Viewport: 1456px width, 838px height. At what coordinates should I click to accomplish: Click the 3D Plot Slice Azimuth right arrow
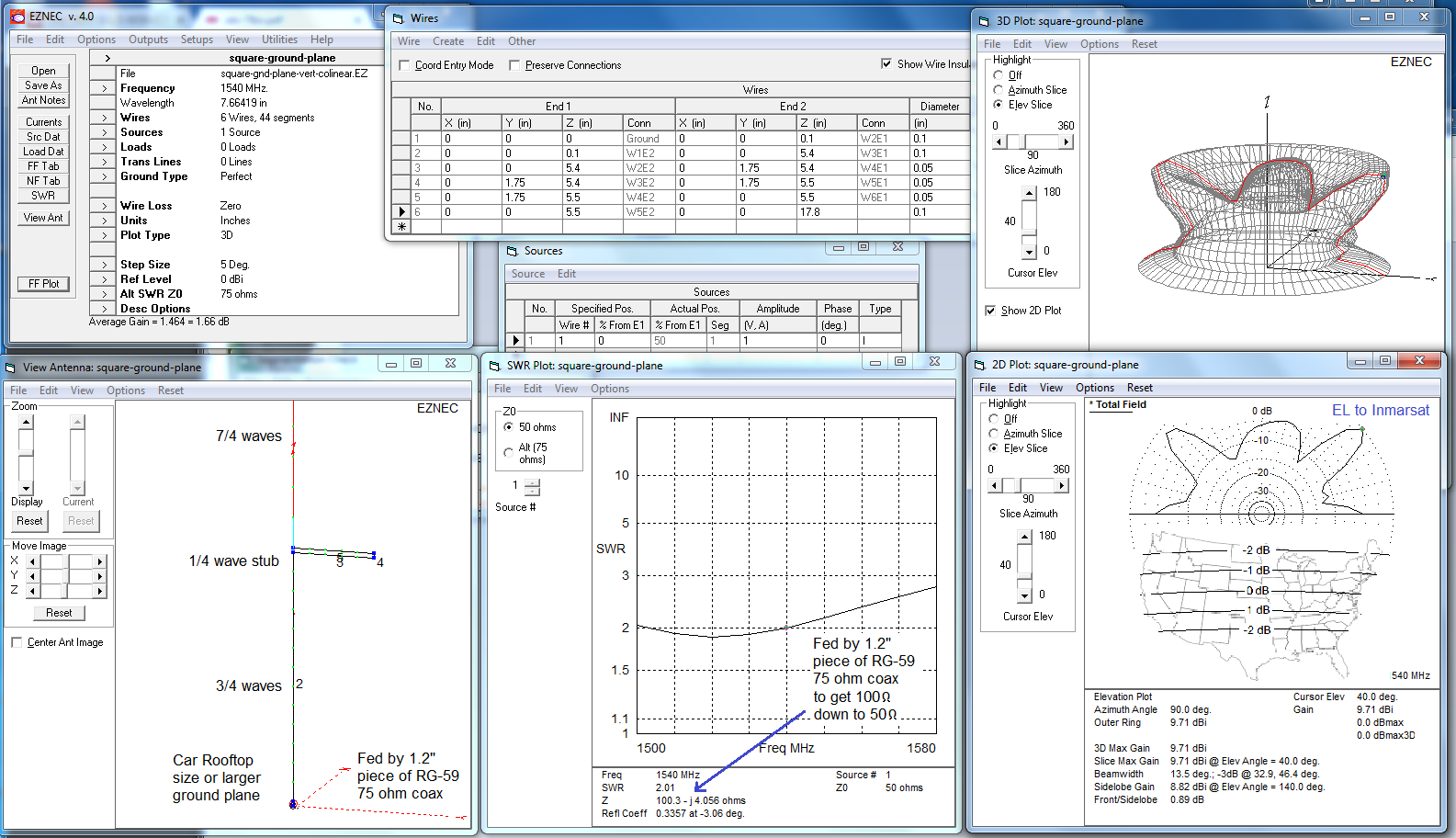pyautogui.click(x=1066, y=142)
